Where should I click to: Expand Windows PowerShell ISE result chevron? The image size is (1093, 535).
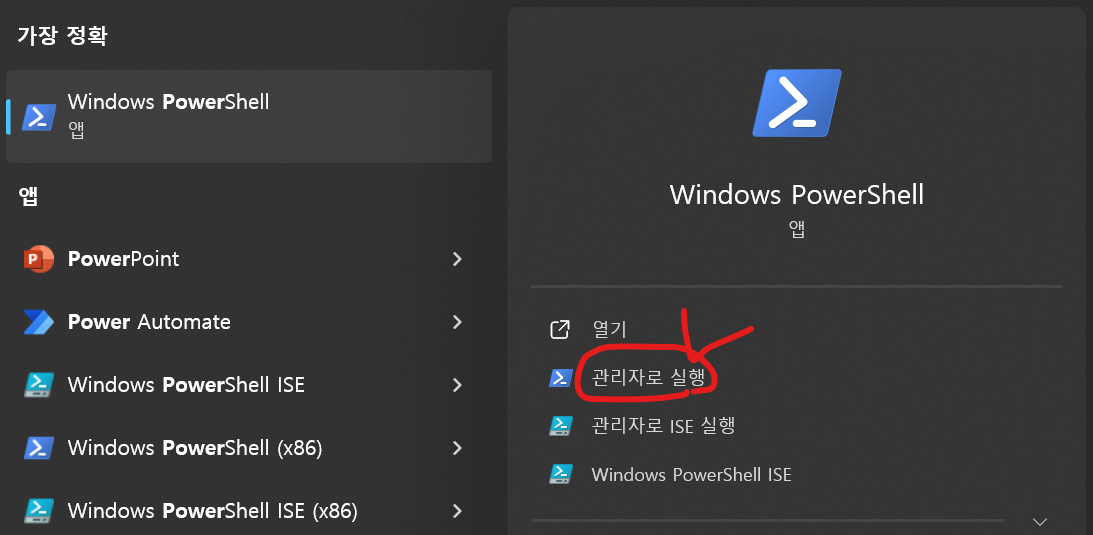[457, 385]
